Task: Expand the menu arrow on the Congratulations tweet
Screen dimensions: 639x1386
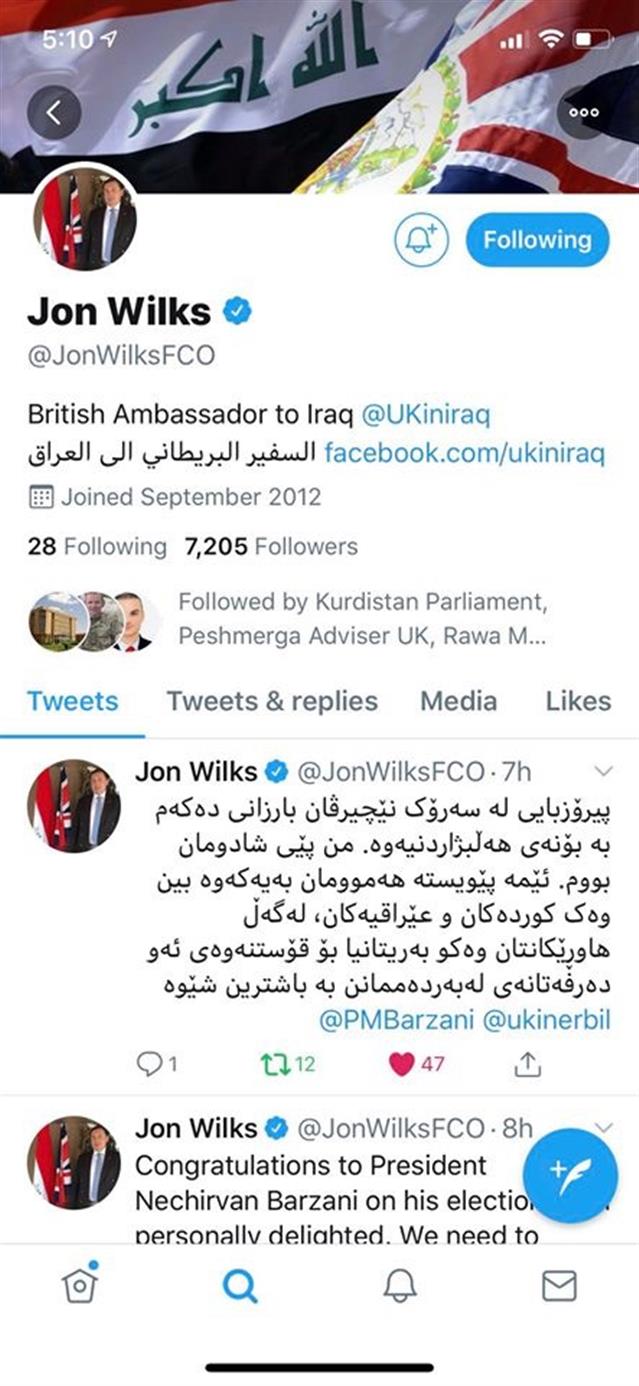Action: pos(602,1127)
